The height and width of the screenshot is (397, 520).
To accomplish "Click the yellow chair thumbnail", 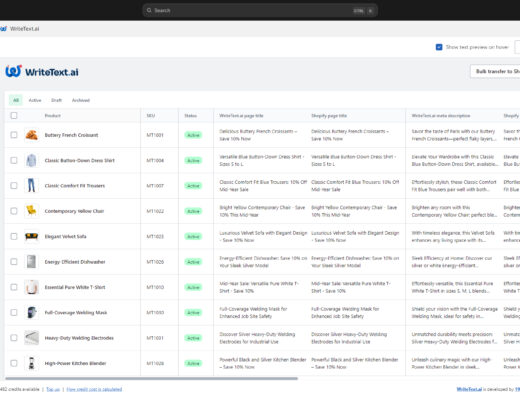I will [31, 211].
